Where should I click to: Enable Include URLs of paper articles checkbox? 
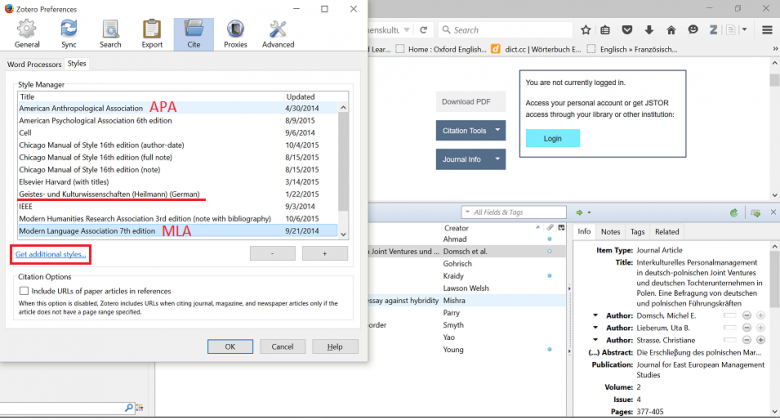(24, 291)
